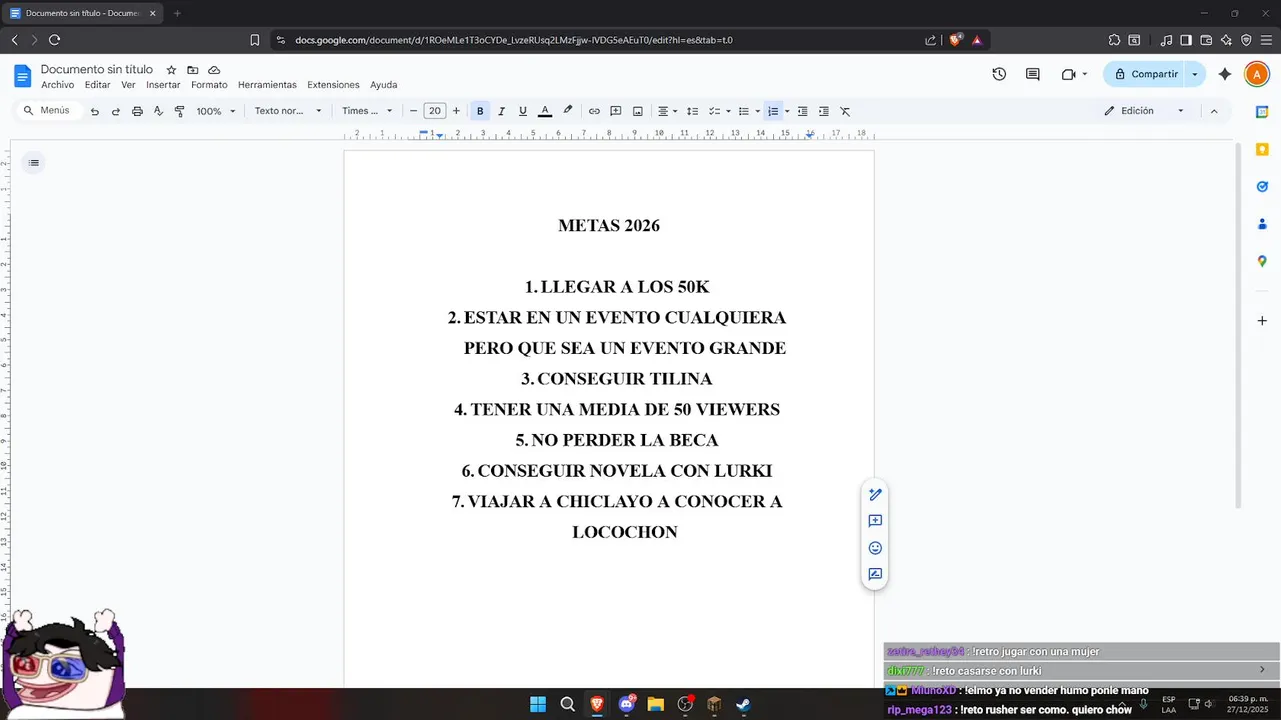The image size is (1281, 720).
Task: Star the document as favorite
Action: [x=171, y=70]
